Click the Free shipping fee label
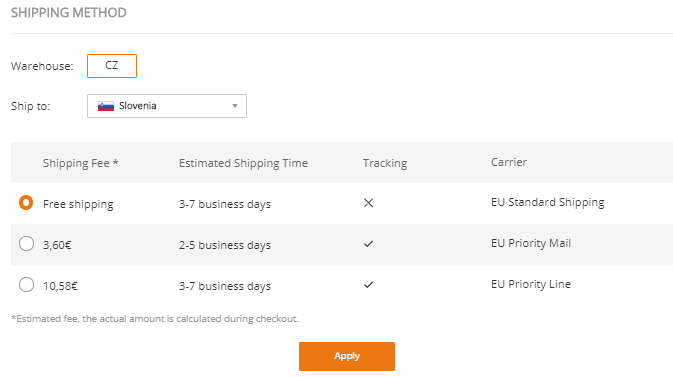 78,204
